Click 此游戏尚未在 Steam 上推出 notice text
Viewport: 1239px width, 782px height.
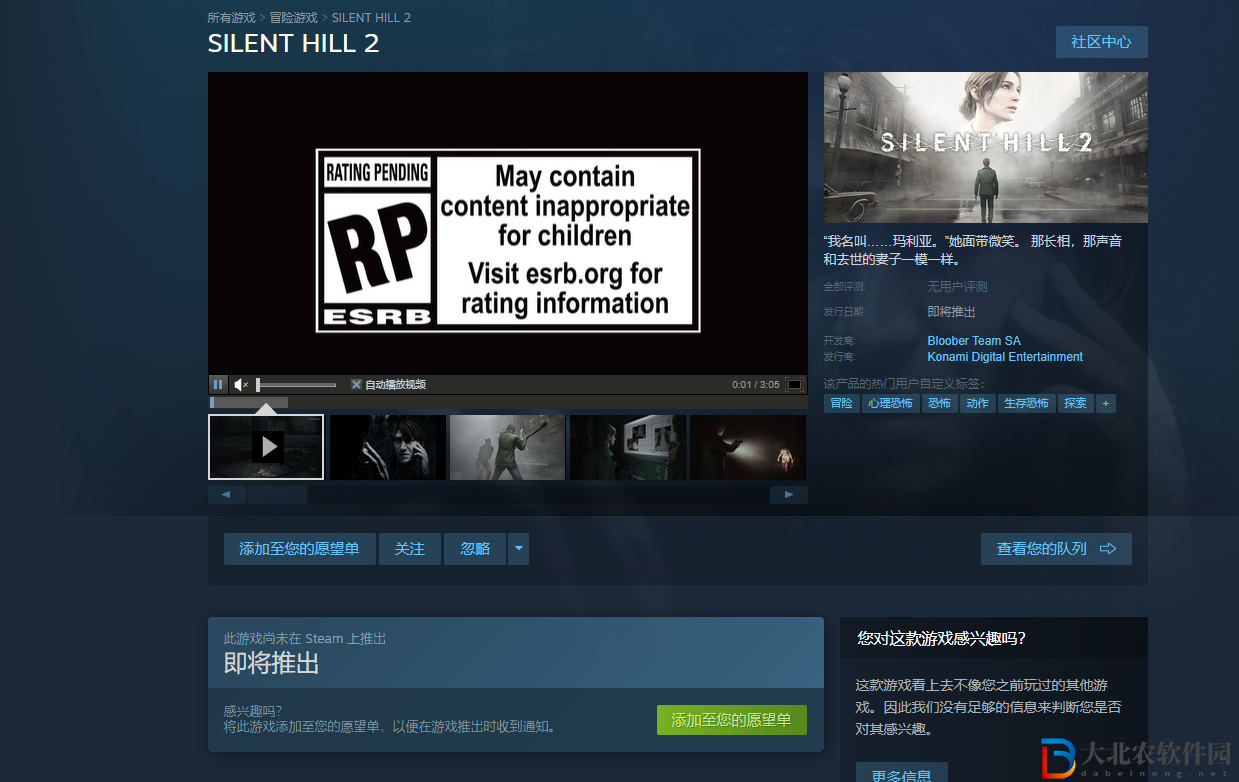305,638
